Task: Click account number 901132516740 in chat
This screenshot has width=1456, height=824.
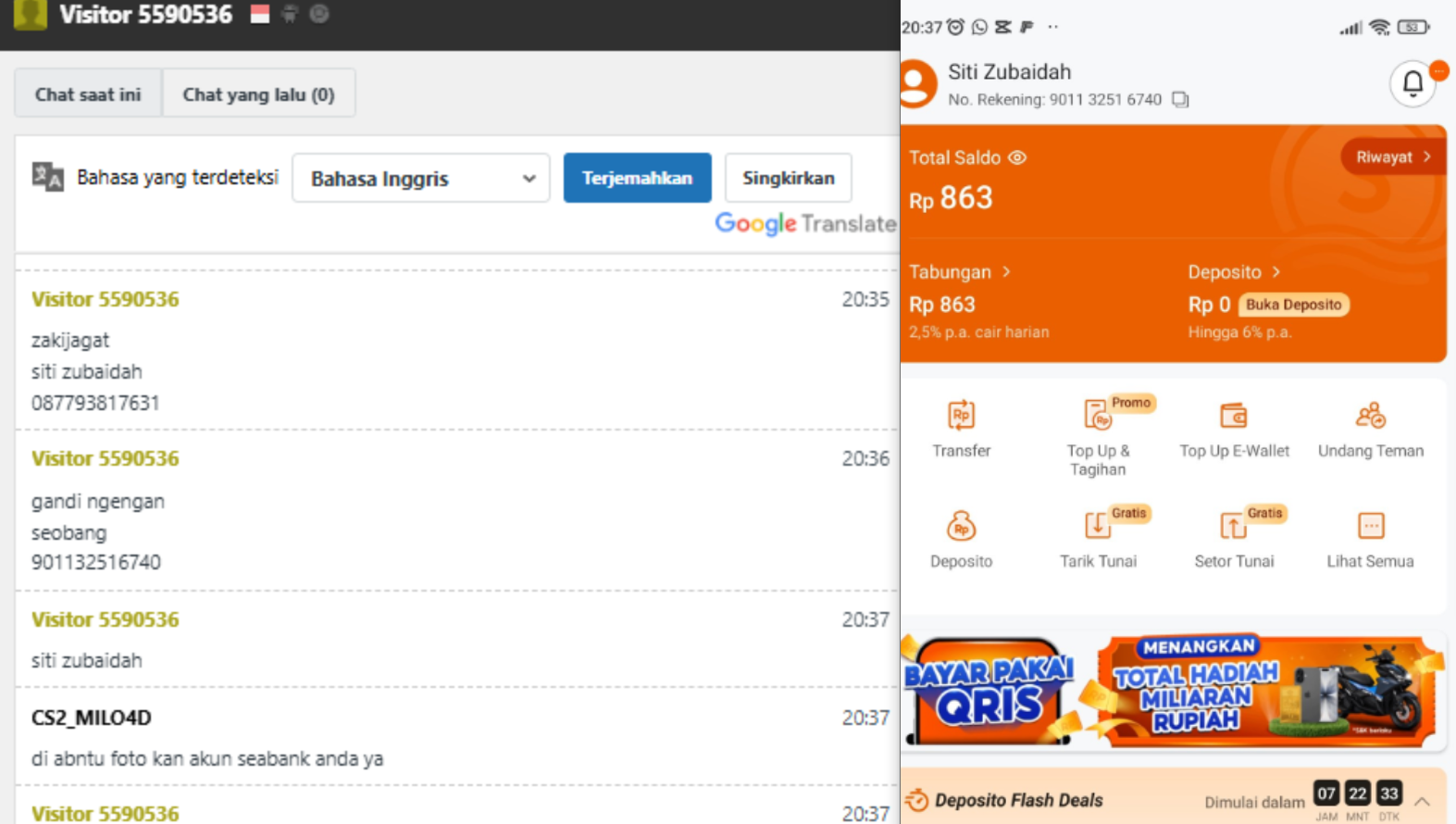Action: click(96, 562)
